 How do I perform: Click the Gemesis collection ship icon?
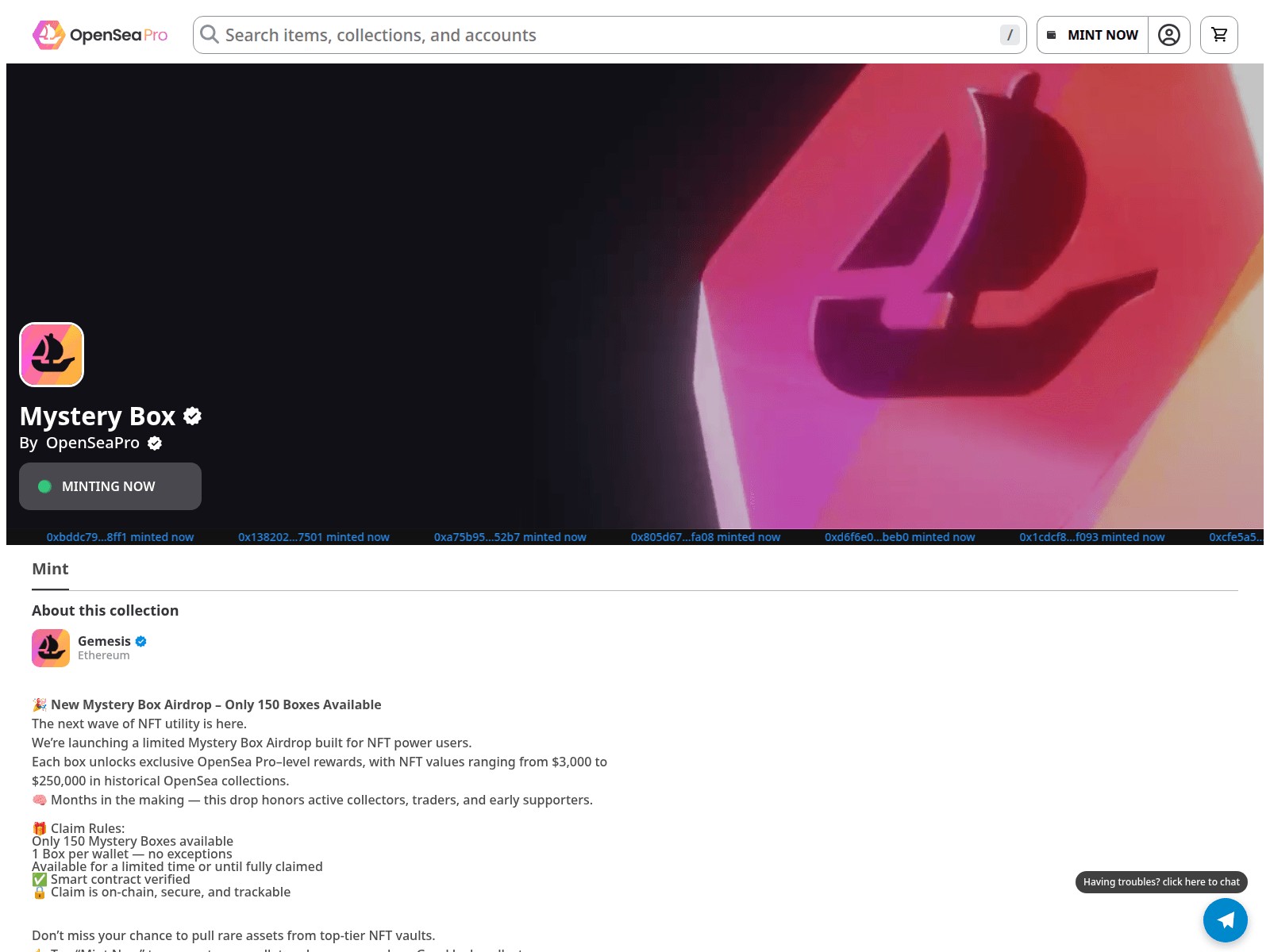pos(50,647)
